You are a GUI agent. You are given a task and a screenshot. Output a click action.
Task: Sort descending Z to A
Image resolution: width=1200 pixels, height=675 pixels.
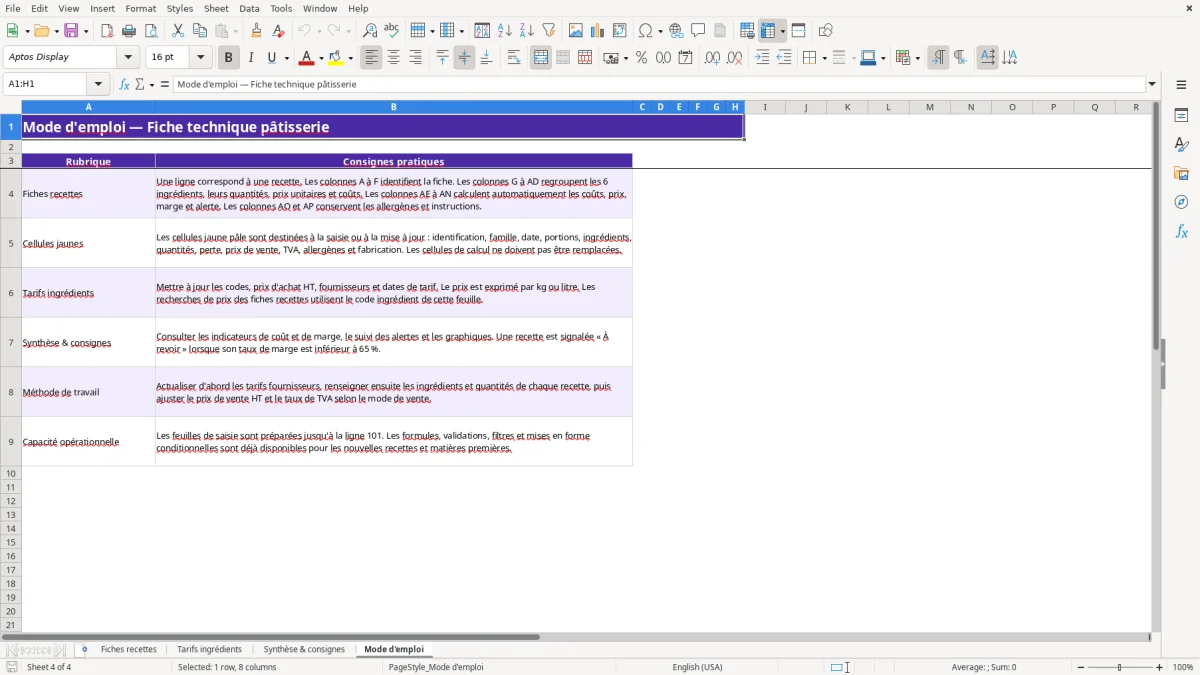pyautogui.click(x=527, y=31)
